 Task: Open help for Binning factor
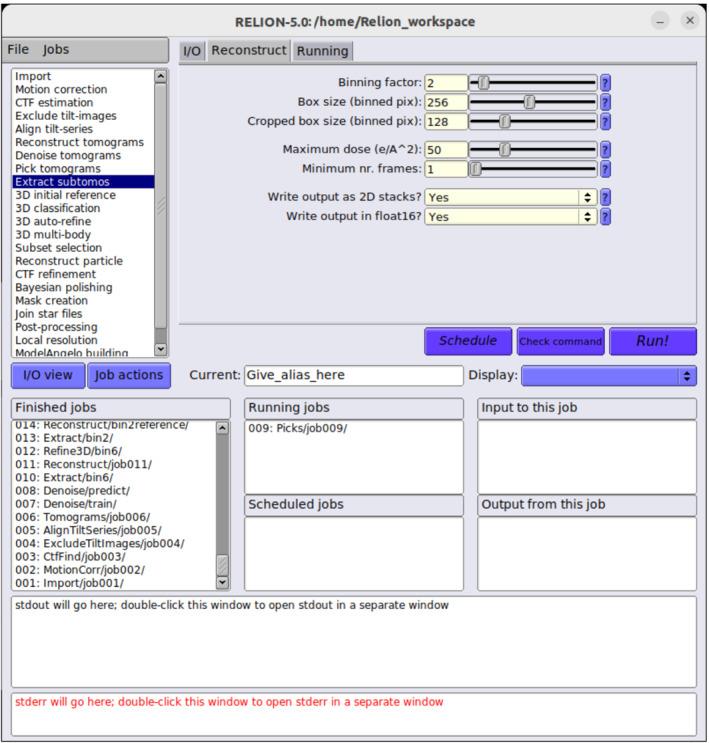tap(605, 83)
